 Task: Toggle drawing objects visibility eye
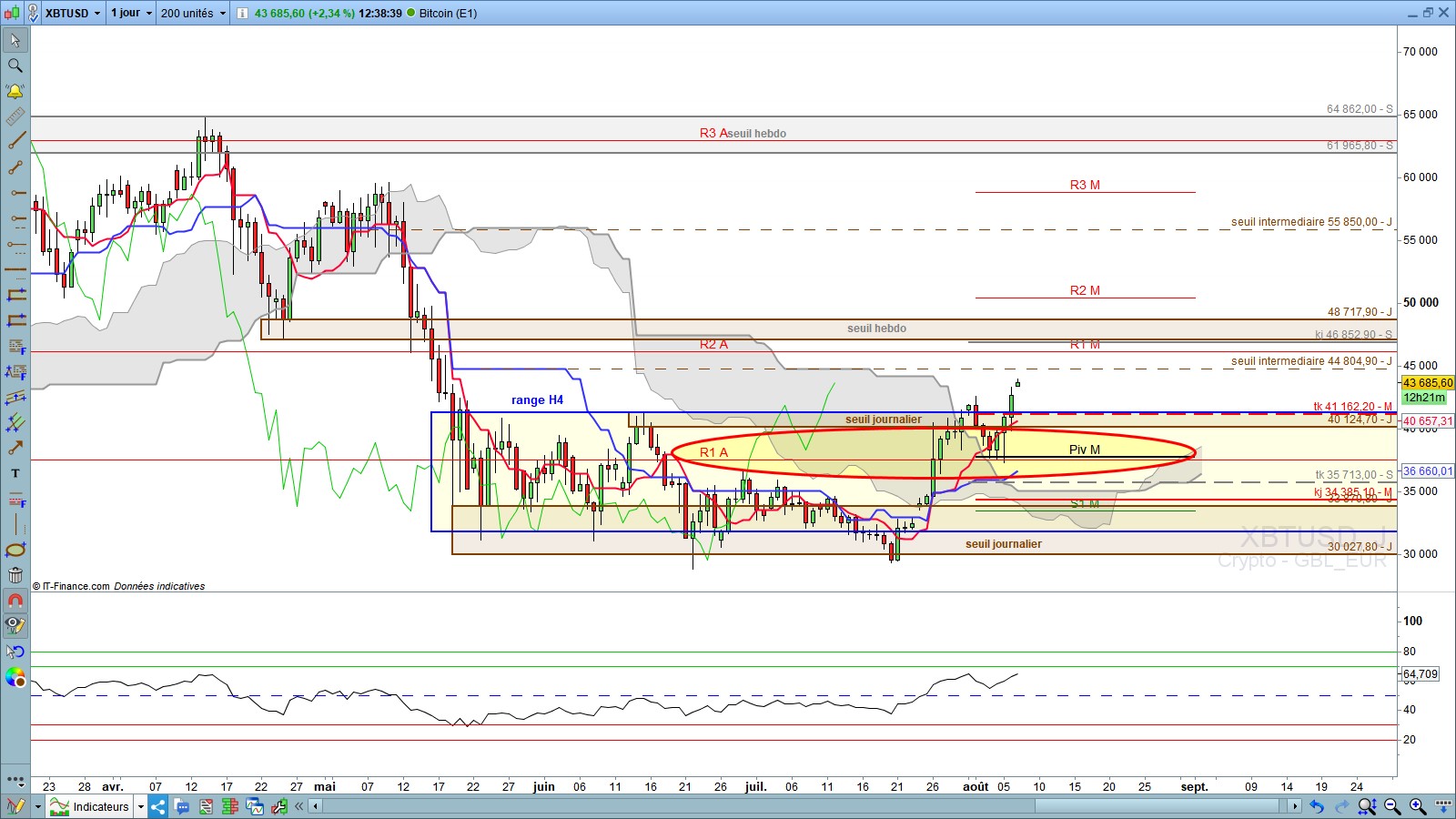coord(15,626)
